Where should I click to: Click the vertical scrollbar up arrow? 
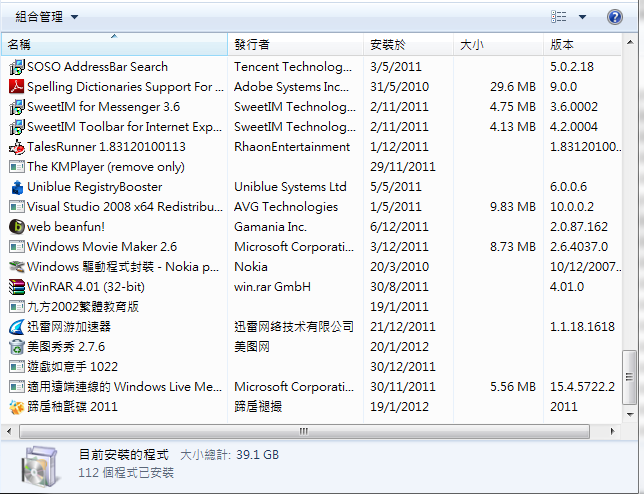pyautogui.click(x=630, y=42)
